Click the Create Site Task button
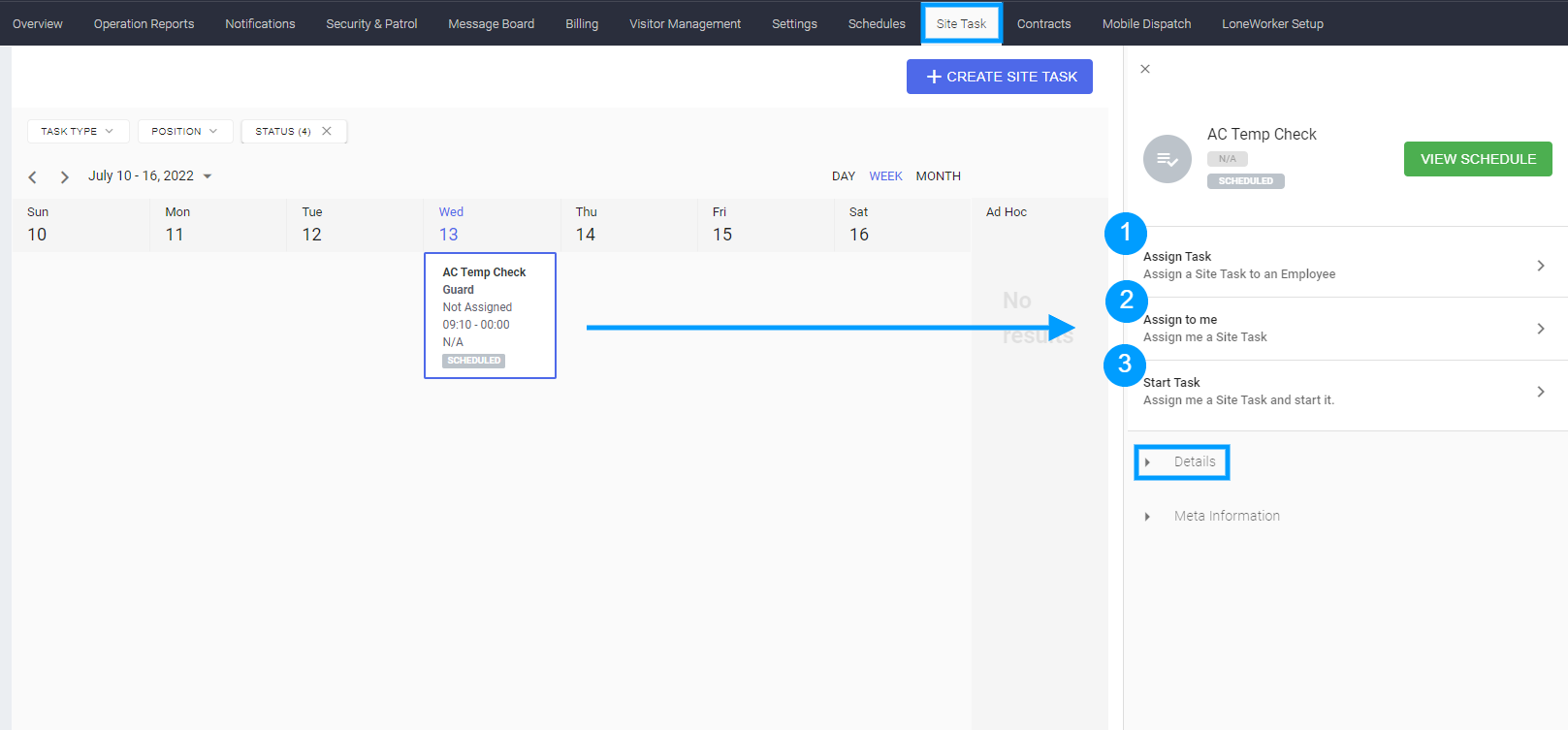Screen dimensions: 1568x730 point(1000,77)
